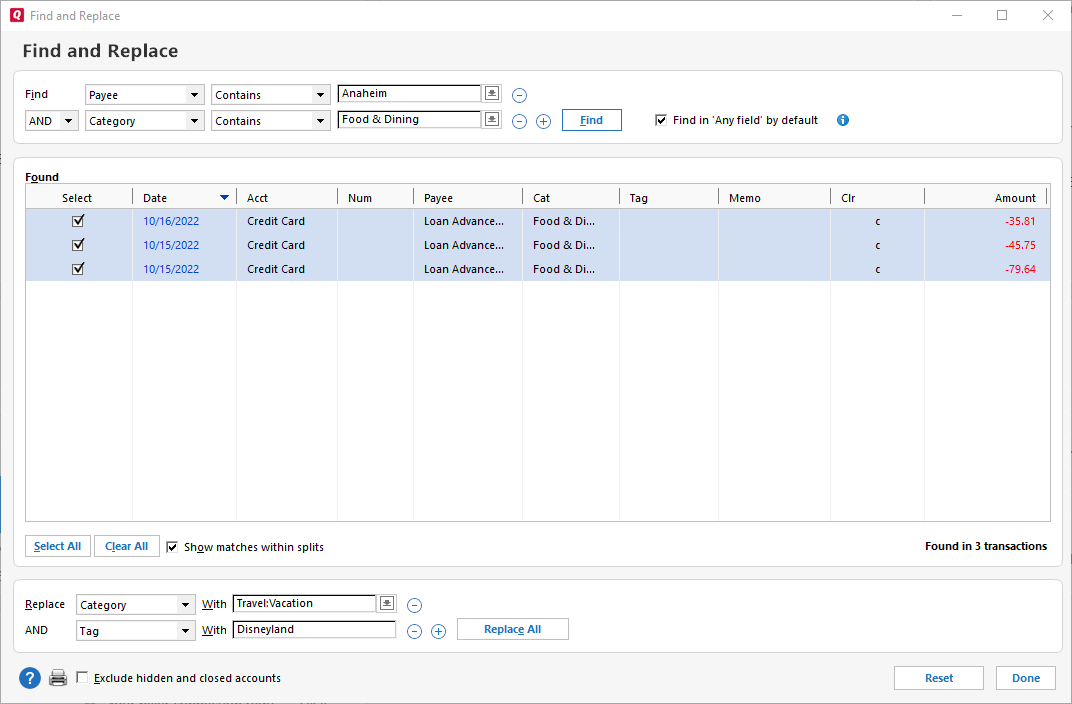This screenshot has width=1072, height=704.
Task: Open the AND operator dropdown
Action: (x=67, y=121)
